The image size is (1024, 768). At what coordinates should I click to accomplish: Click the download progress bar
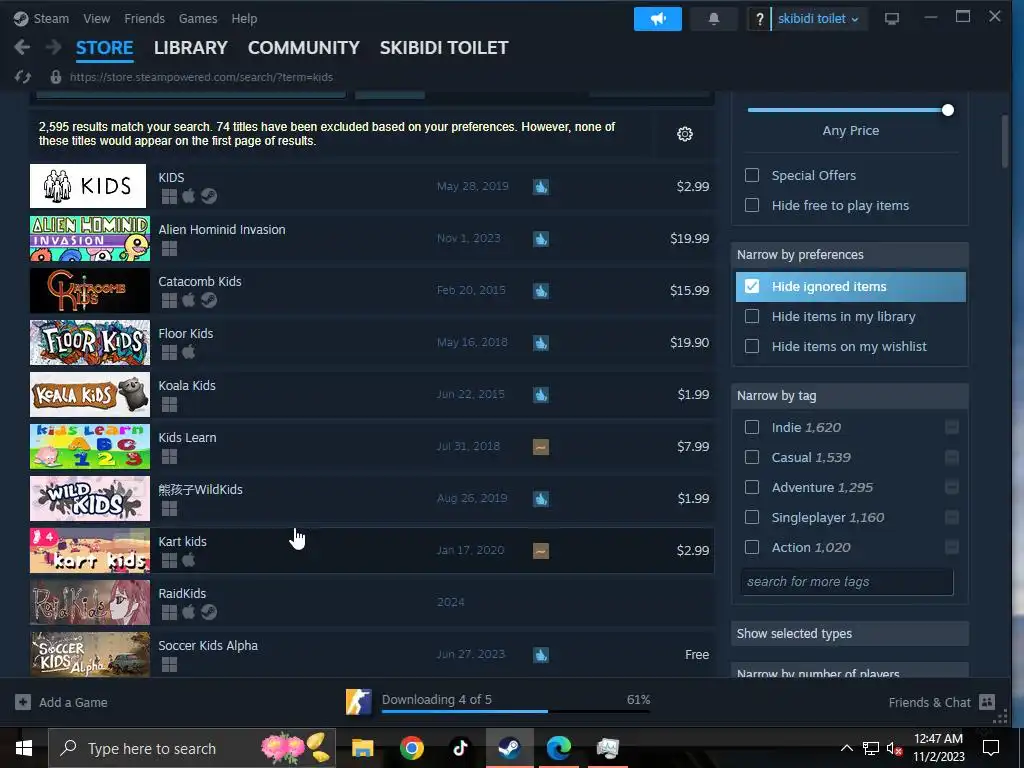[516, 711]
